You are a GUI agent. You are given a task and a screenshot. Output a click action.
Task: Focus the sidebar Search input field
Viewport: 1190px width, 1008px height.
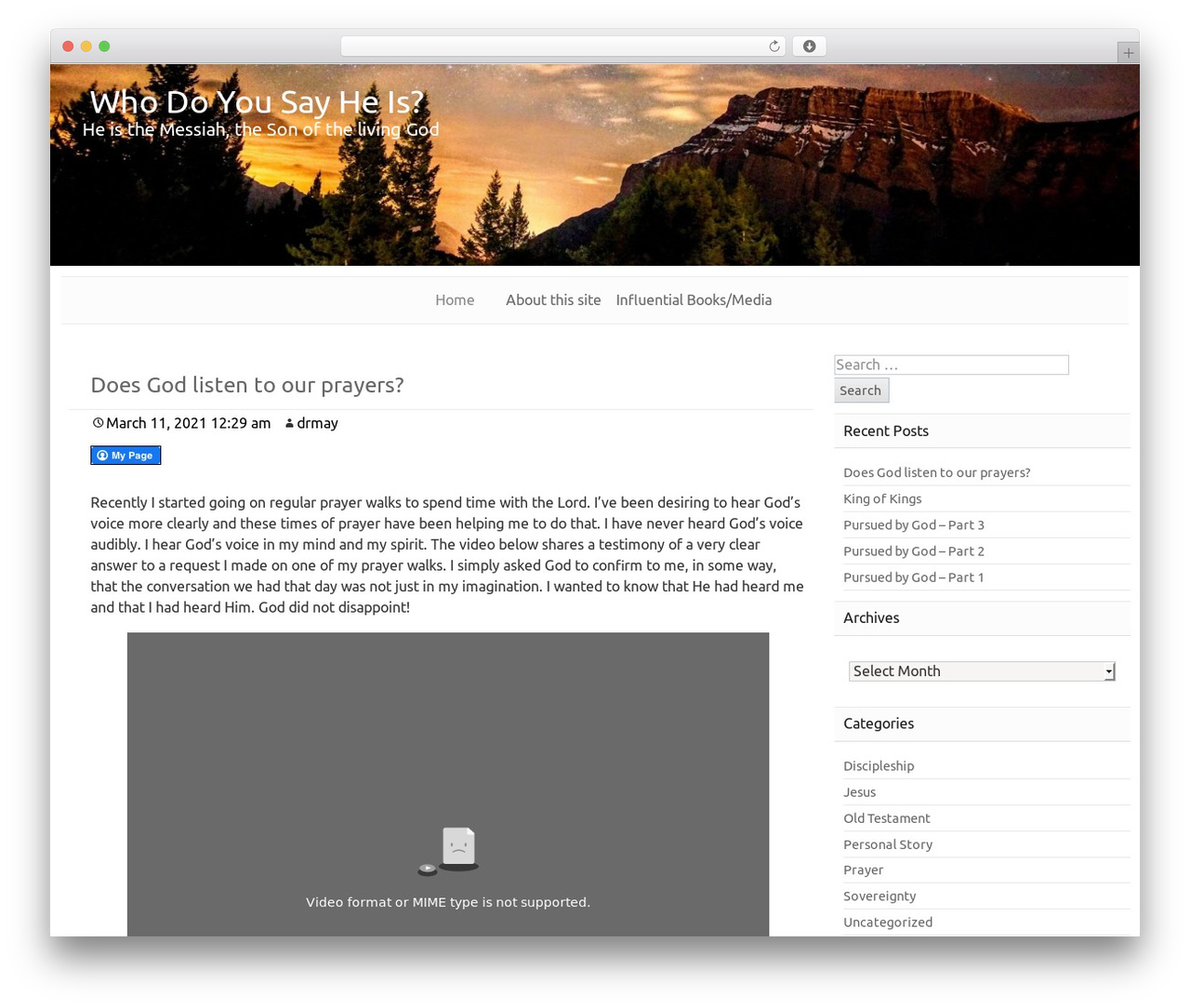(951, 365)
